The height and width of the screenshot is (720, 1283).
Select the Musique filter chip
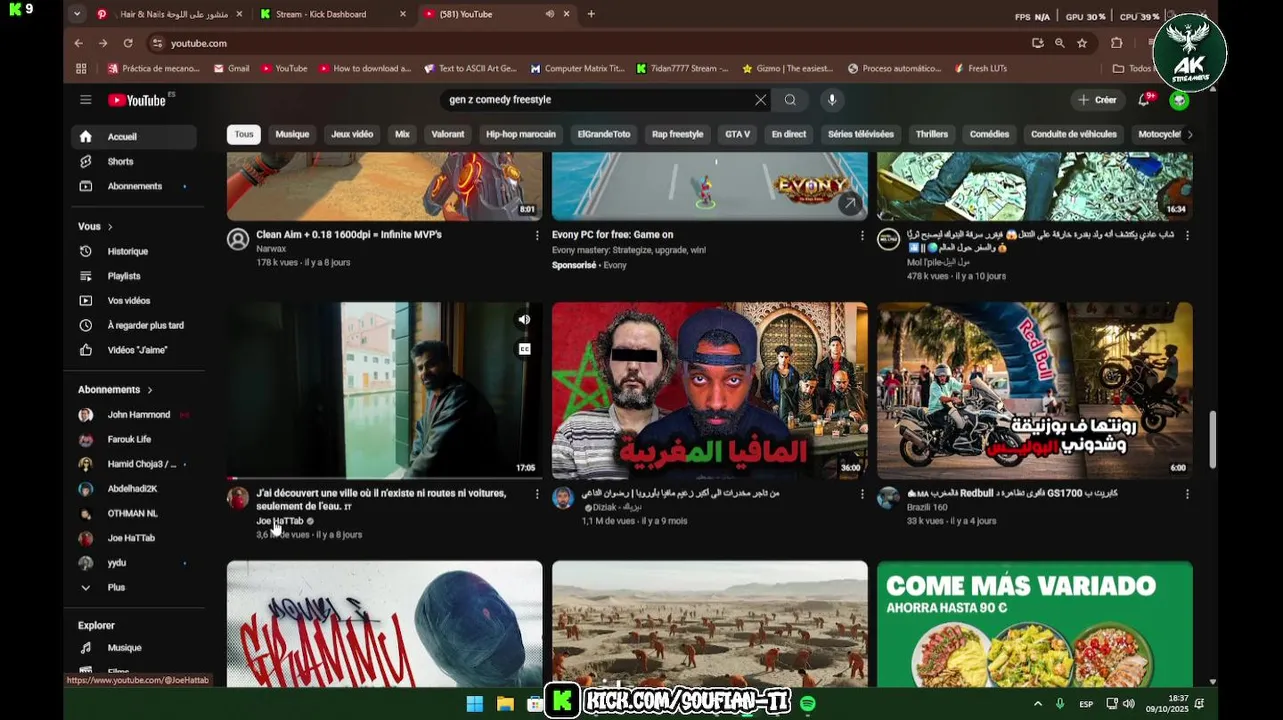292,134
